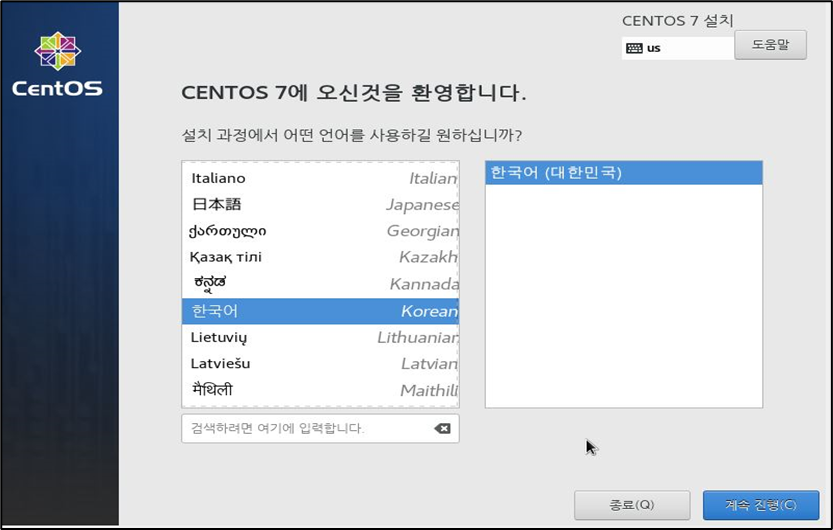Click the keyboard layout icon

pos(634,48)
